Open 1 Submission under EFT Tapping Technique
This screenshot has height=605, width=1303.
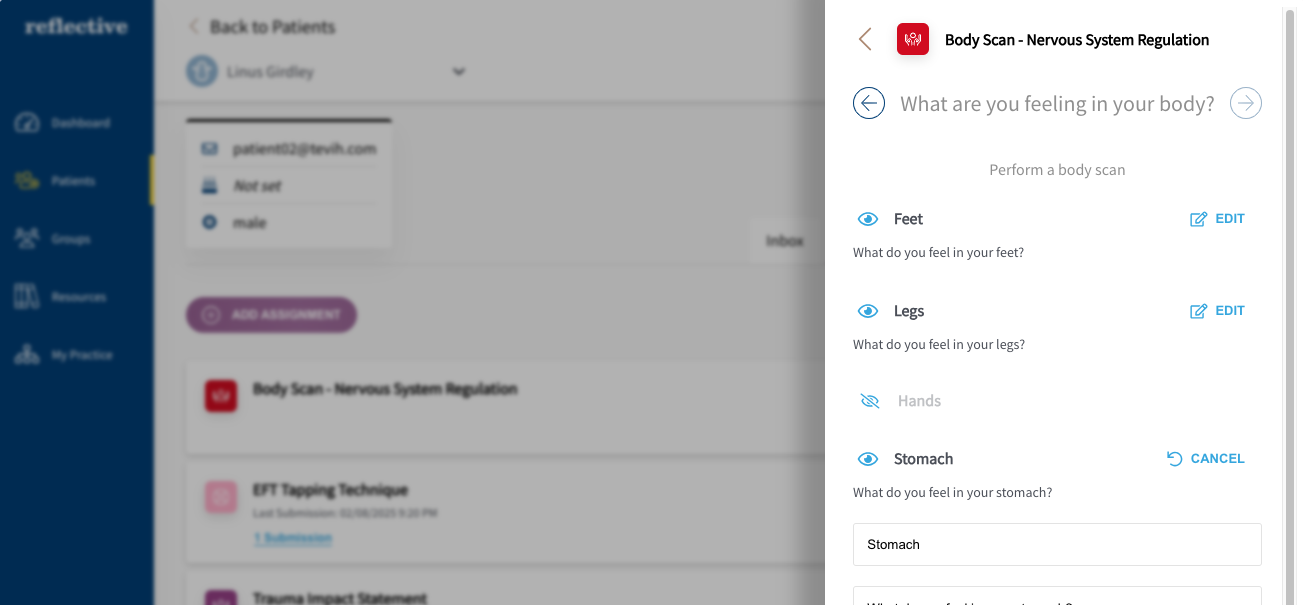point(292,537)
